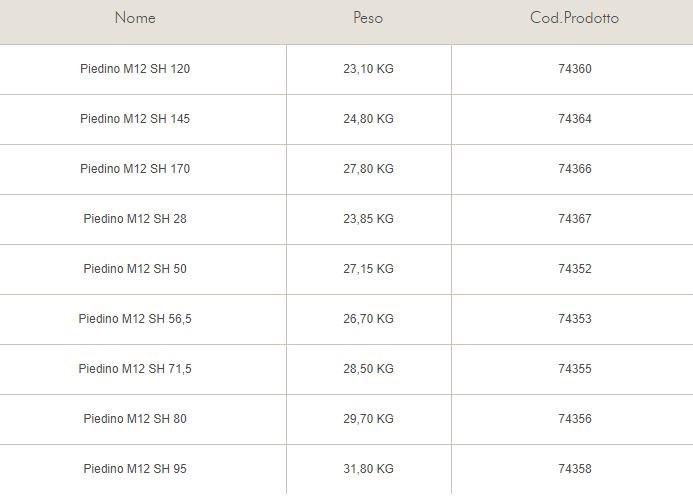Click the Peso column header
The width and height of the screenshot is (693, 497).
click(x=368, y=18)
